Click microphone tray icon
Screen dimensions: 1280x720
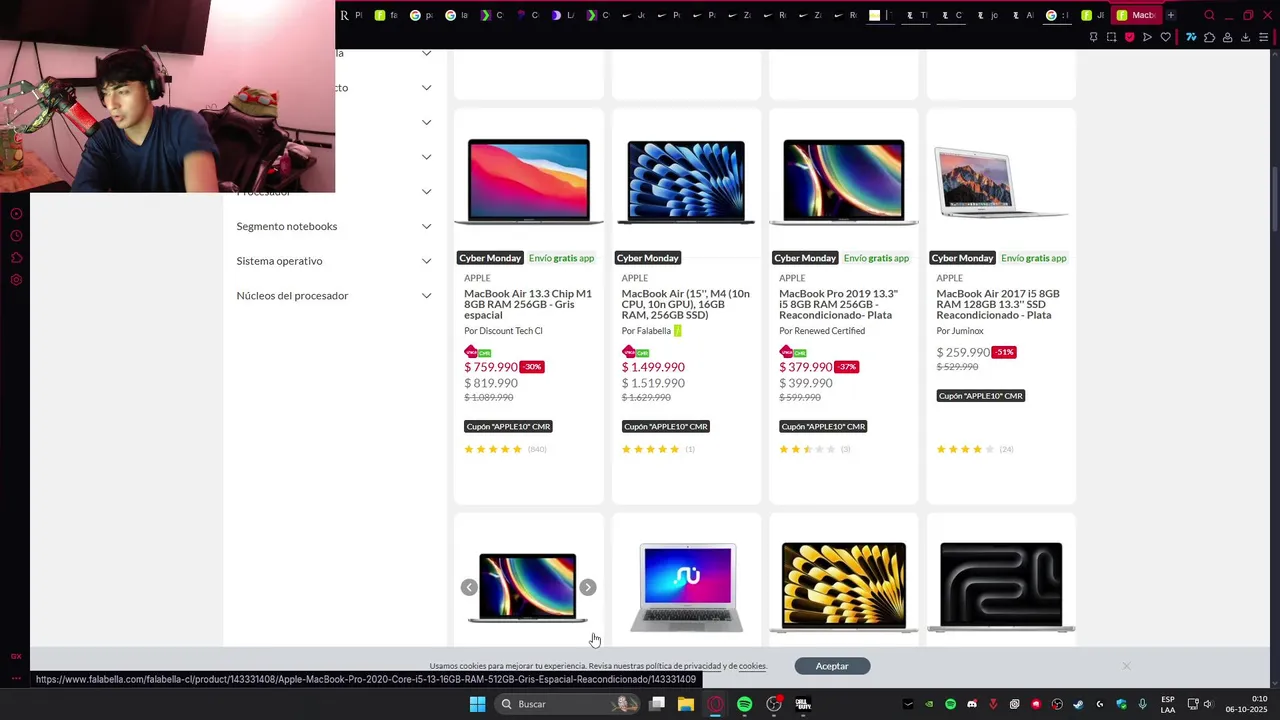[x=1143, y=704]
